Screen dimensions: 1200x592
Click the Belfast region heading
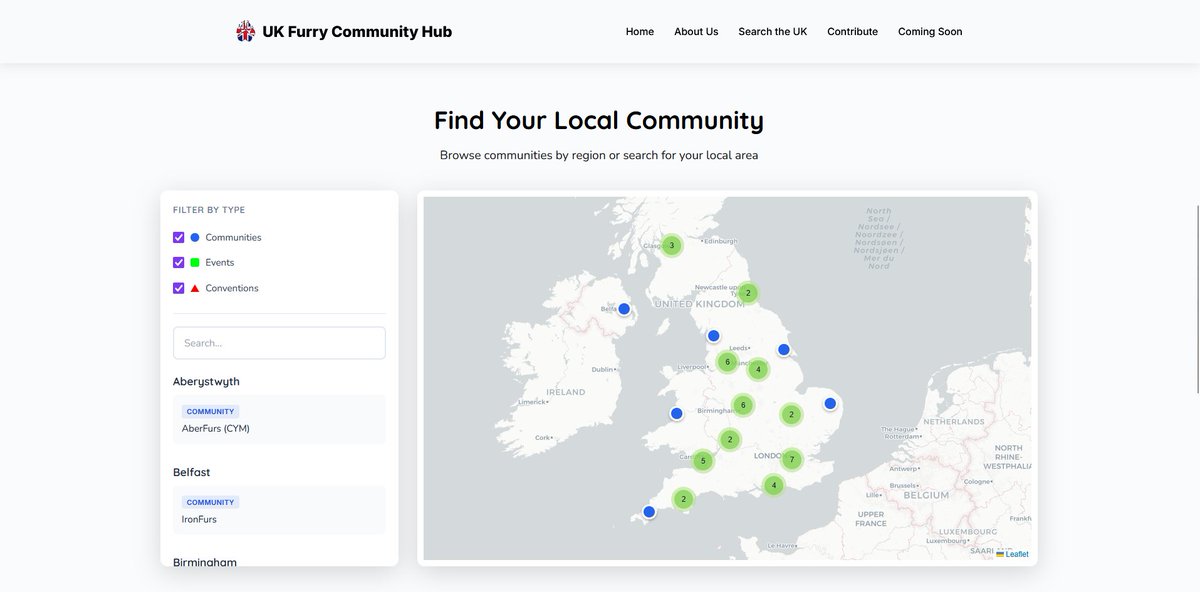[x=192, y=472]
